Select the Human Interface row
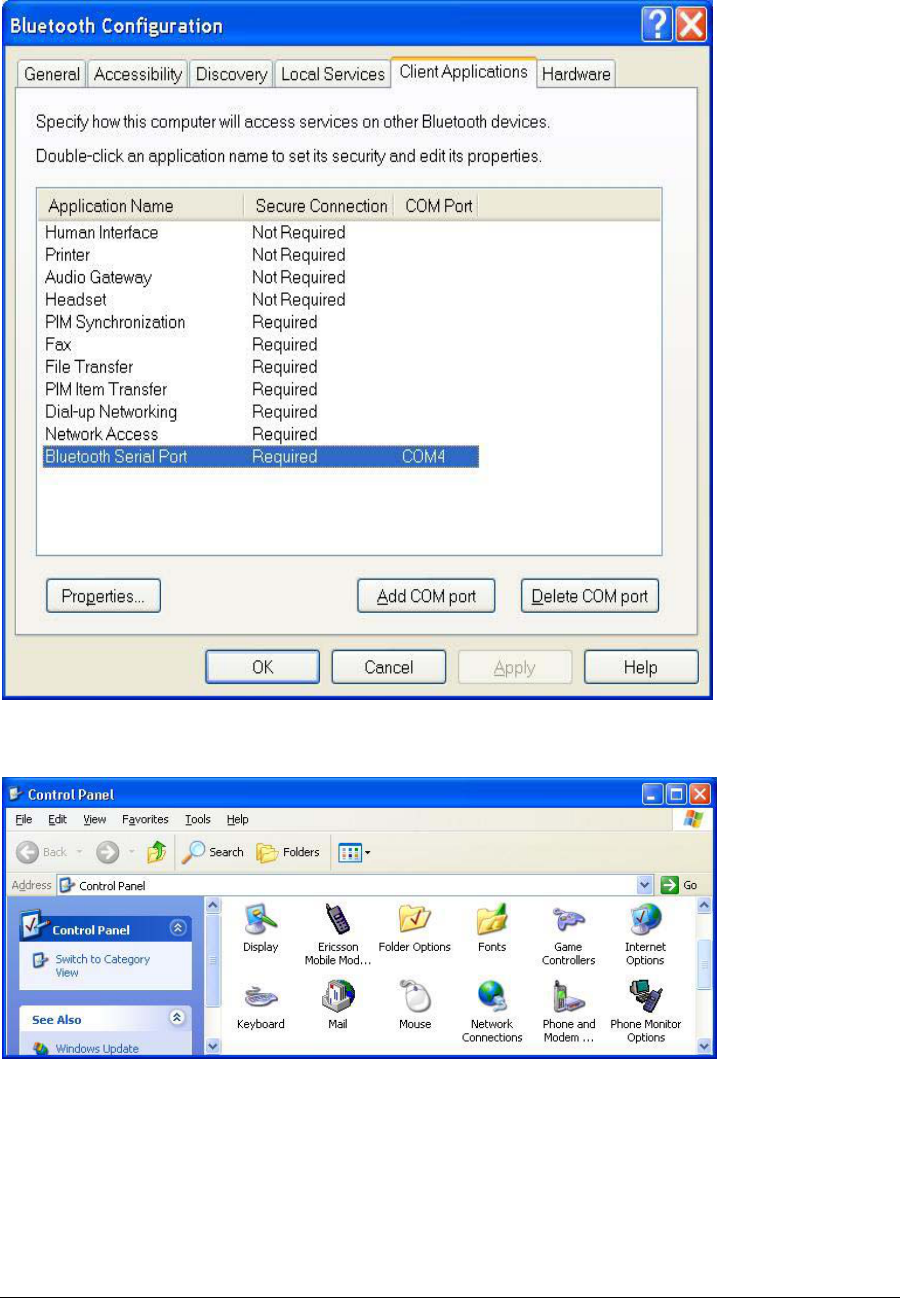Image resolution: width=900 pixels, height=1298 pixels. coord(260,232)
